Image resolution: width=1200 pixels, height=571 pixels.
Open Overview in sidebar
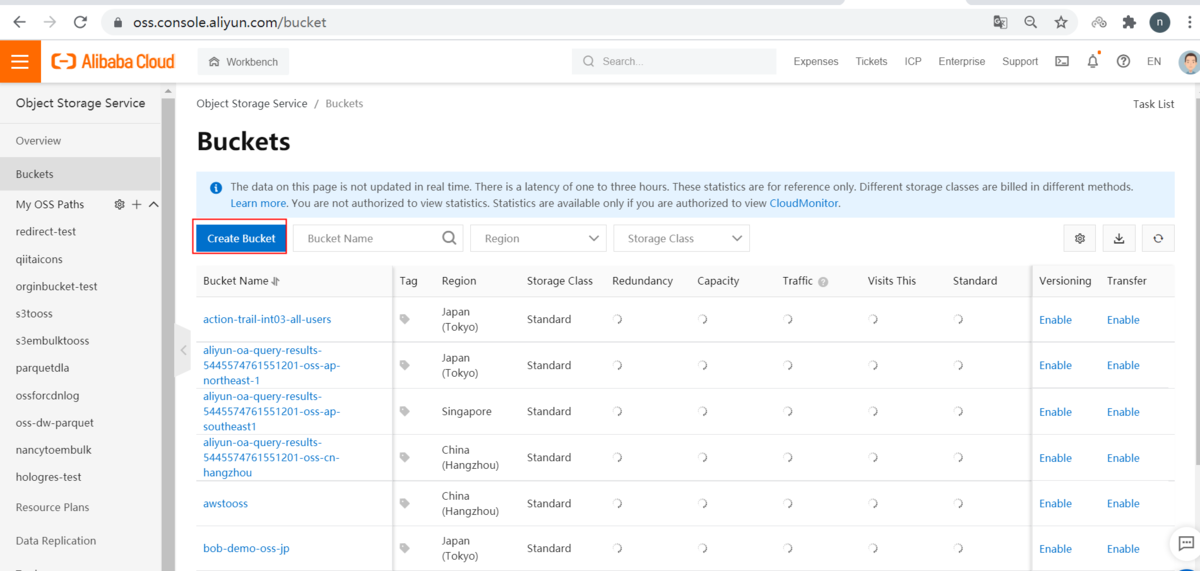click(38, 141)
